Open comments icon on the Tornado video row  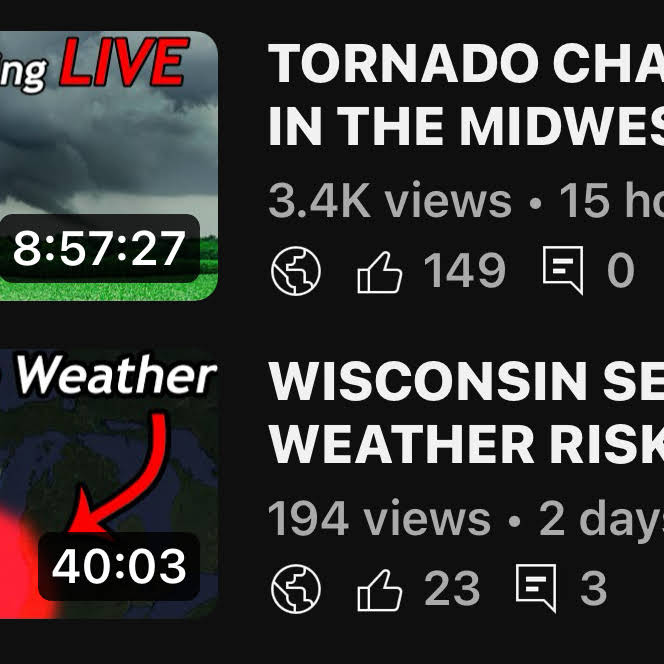[562, 271]
